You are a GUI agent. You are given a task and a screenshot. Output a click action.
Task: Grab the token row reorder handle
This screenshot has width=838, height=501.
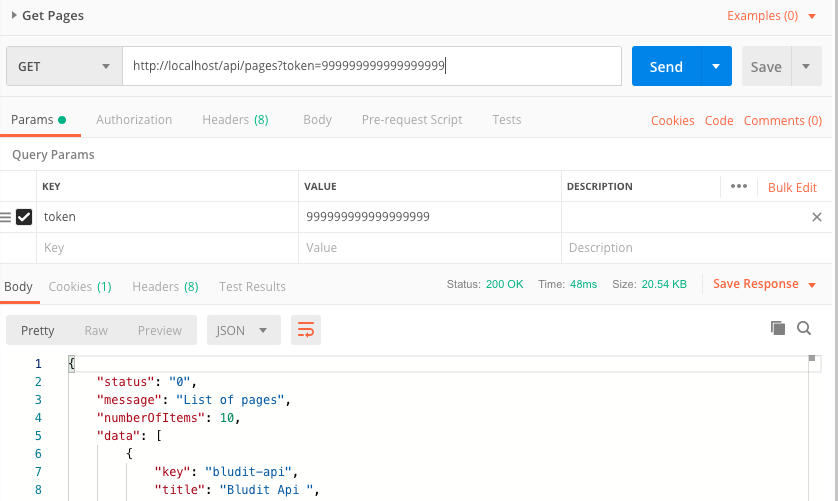point(5,217)
